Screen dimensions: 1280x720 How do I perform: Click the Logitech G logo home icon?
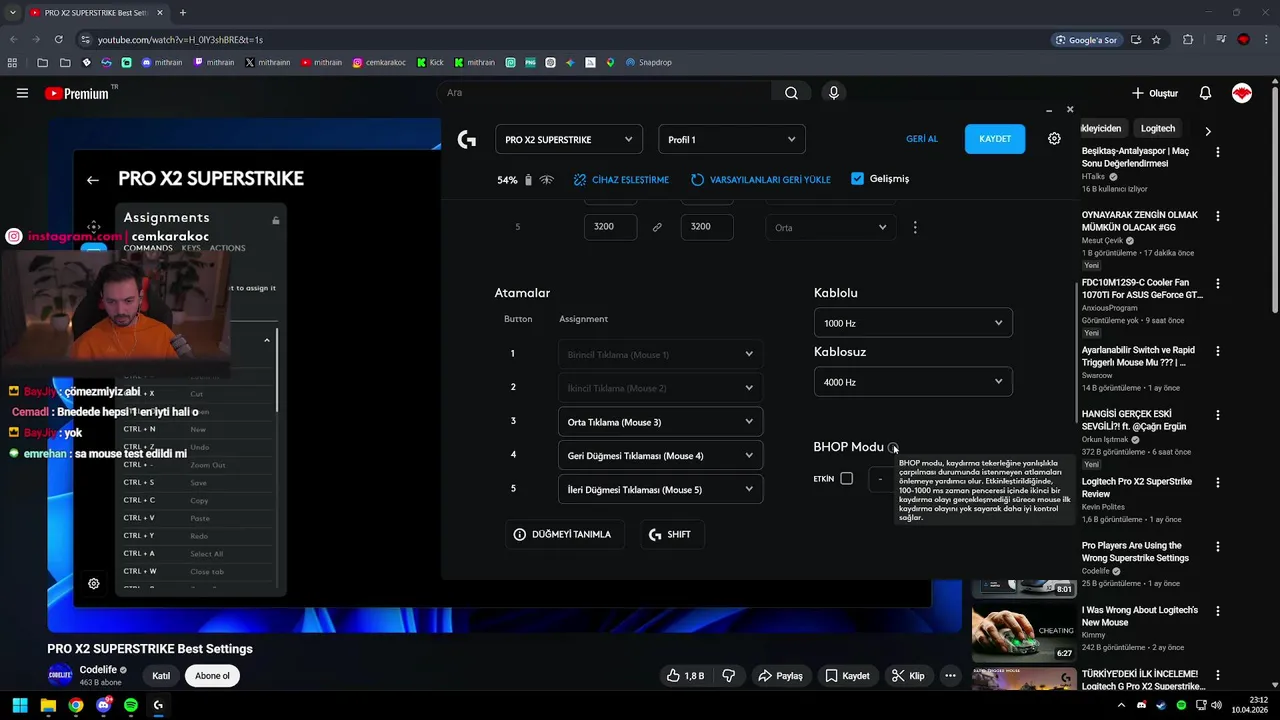pos(466,140)
